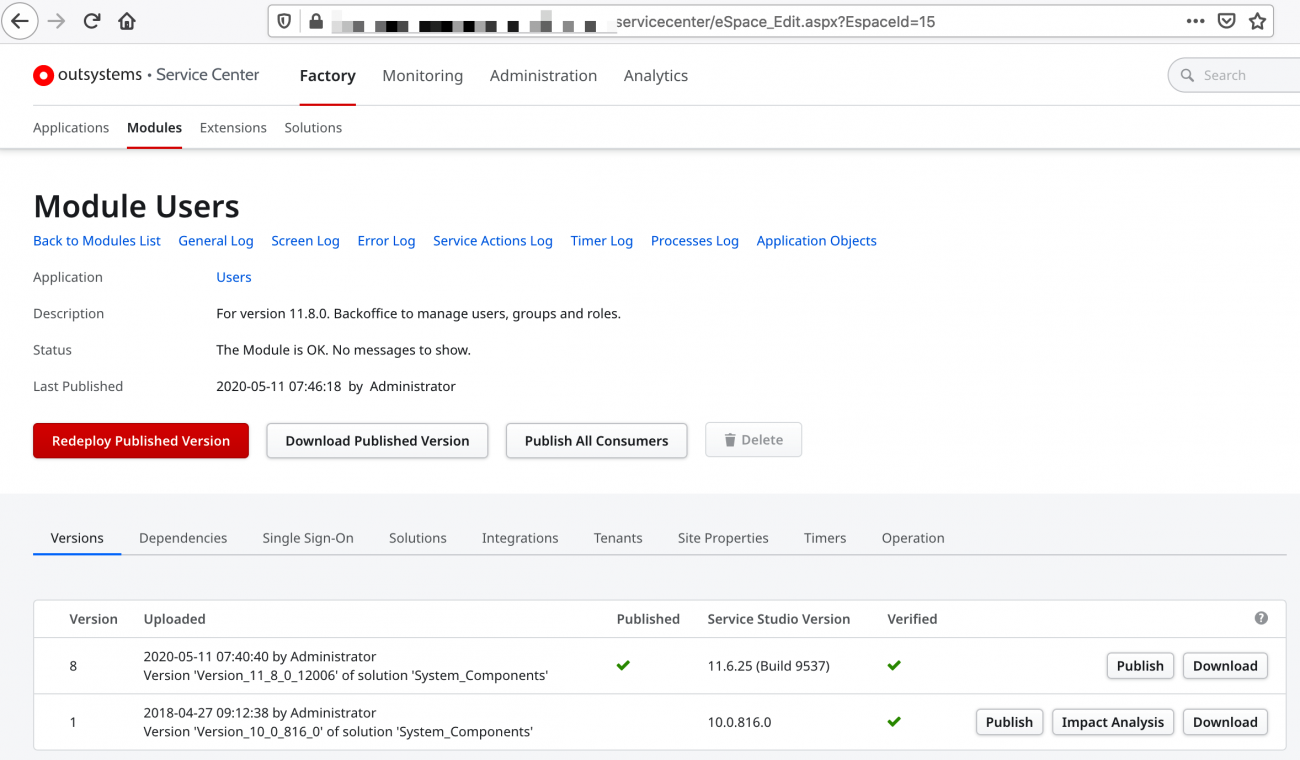
Task: Switch to the Solutions tab in module details
Action: 418,538
